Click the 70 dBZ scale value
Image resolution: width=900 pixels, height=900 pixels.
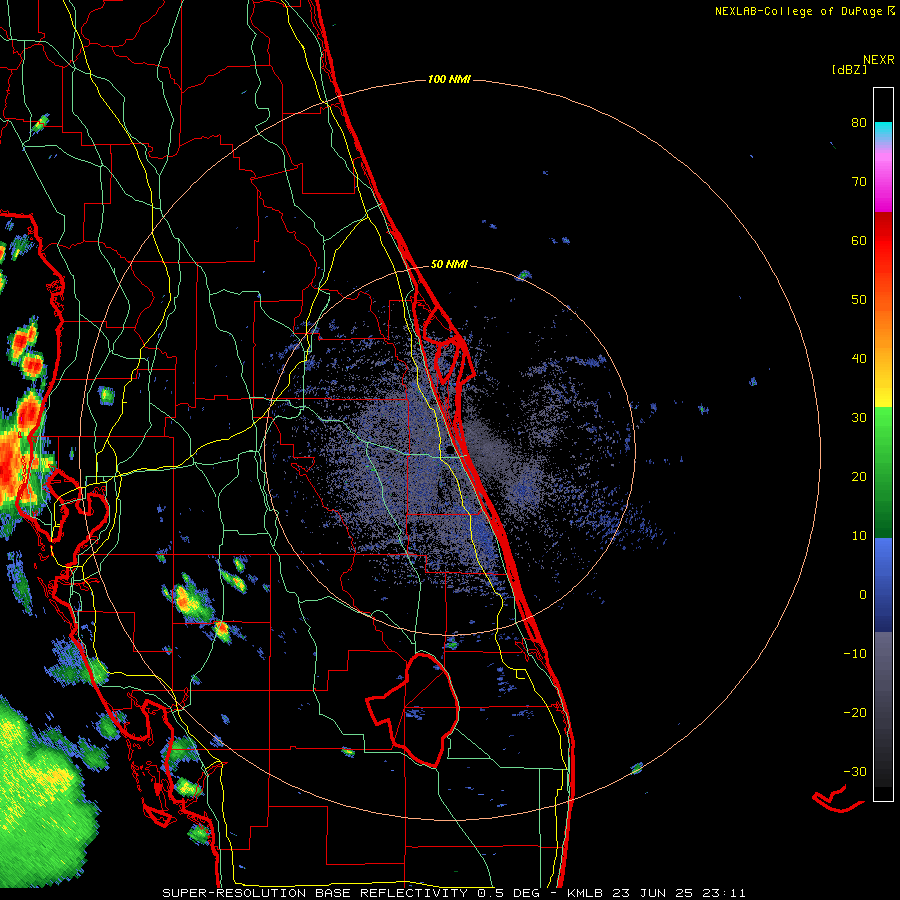click(859, 181)
